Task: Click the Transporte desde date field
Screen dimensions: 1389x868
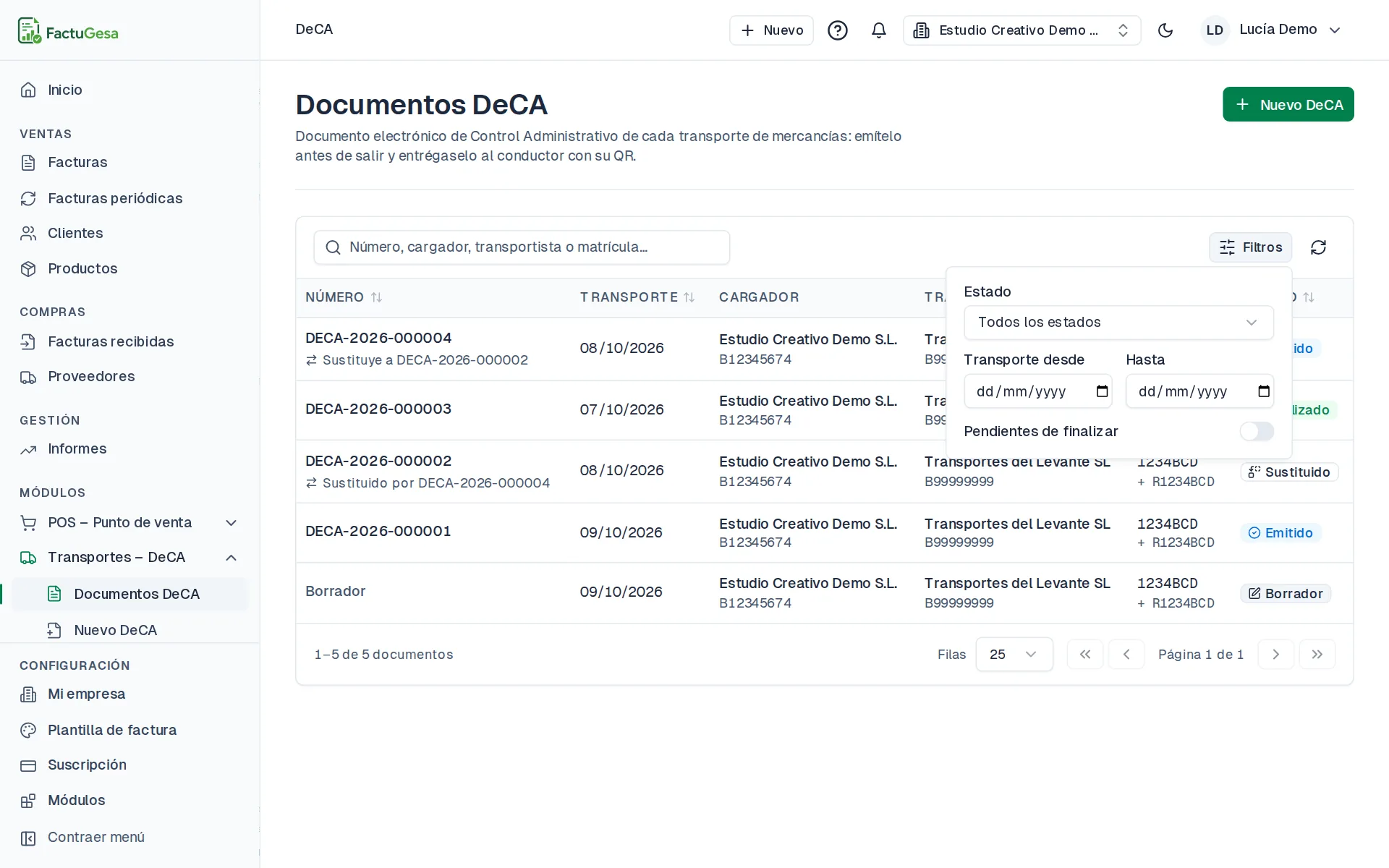Action: (1037, 391)
